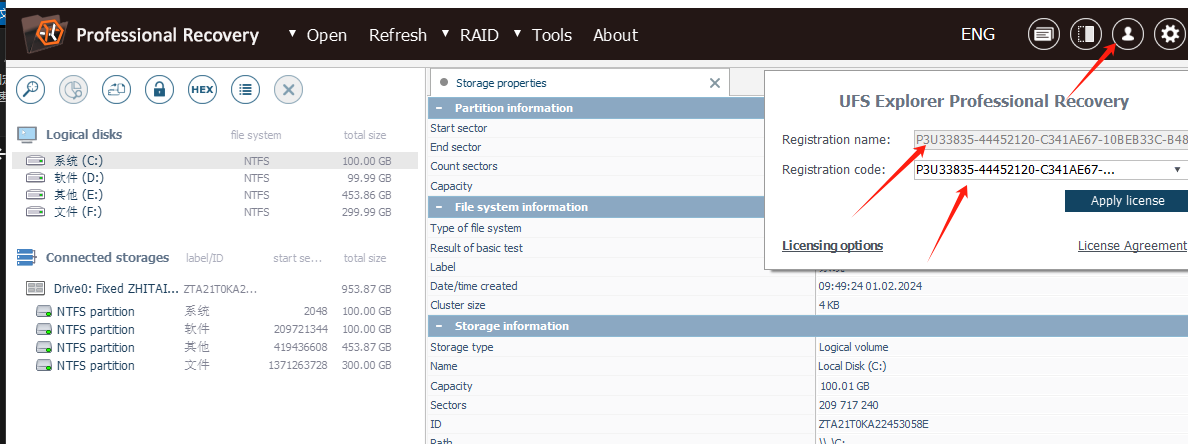The height and width of the screenshot is (444, 1188).
Task: Close the Storage properties tab
Action: pos(714,83)
